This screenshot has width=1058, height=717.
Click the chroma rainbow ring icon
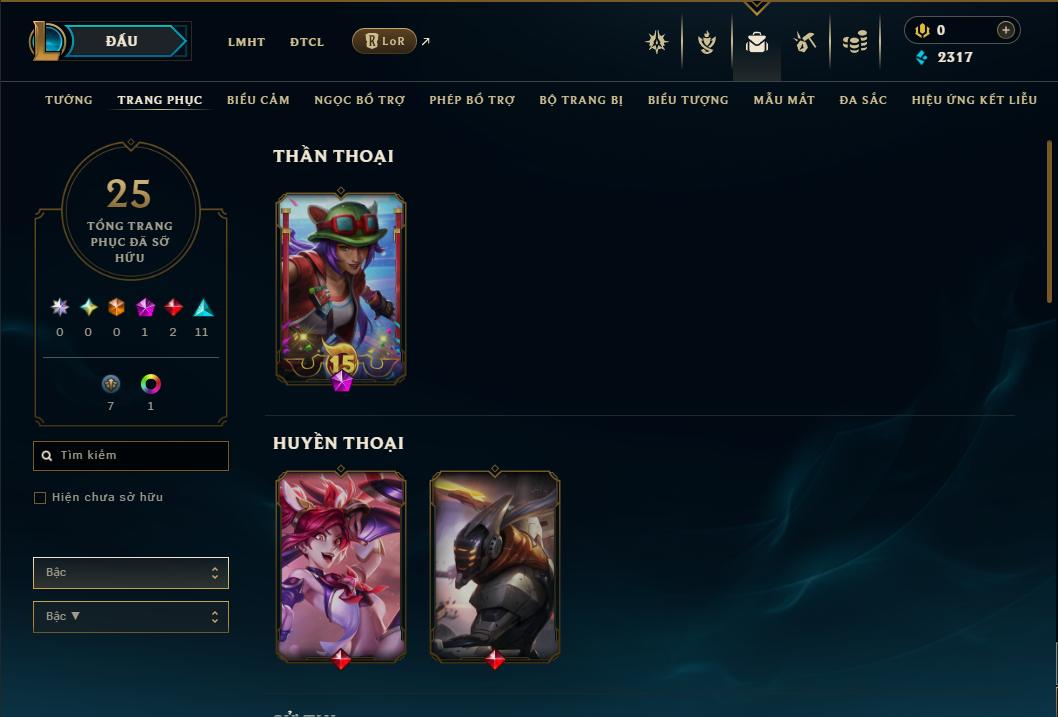(x=150, y=384)
